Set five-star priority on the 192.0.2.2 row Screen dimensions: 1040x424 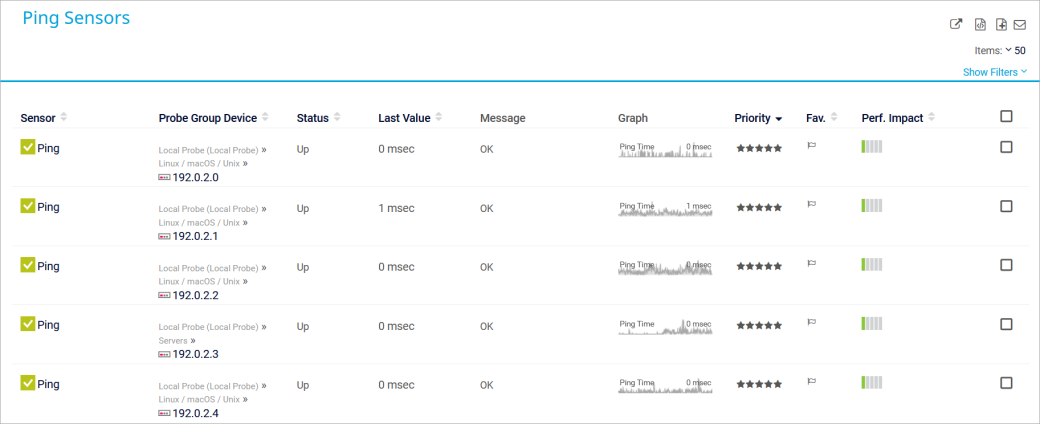click(778, 267)
